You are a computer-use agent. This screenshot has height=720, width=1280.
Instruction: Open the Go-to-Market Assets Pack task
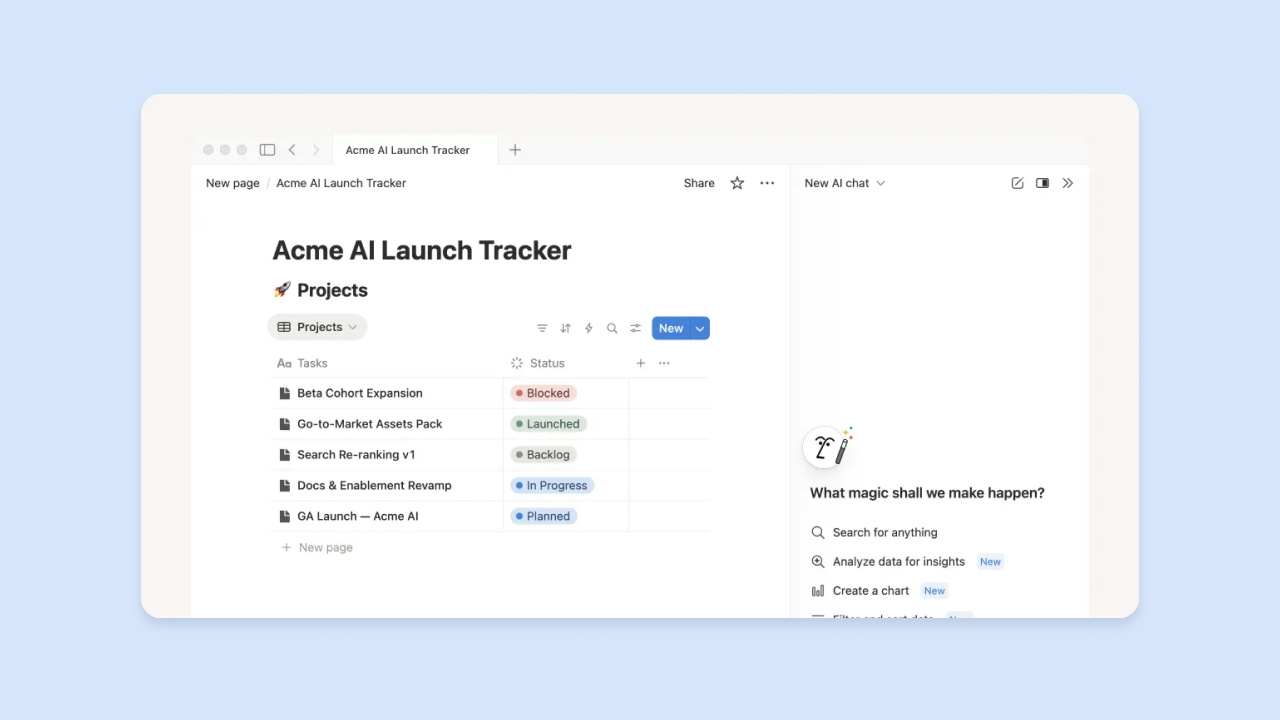pos(370,424)
